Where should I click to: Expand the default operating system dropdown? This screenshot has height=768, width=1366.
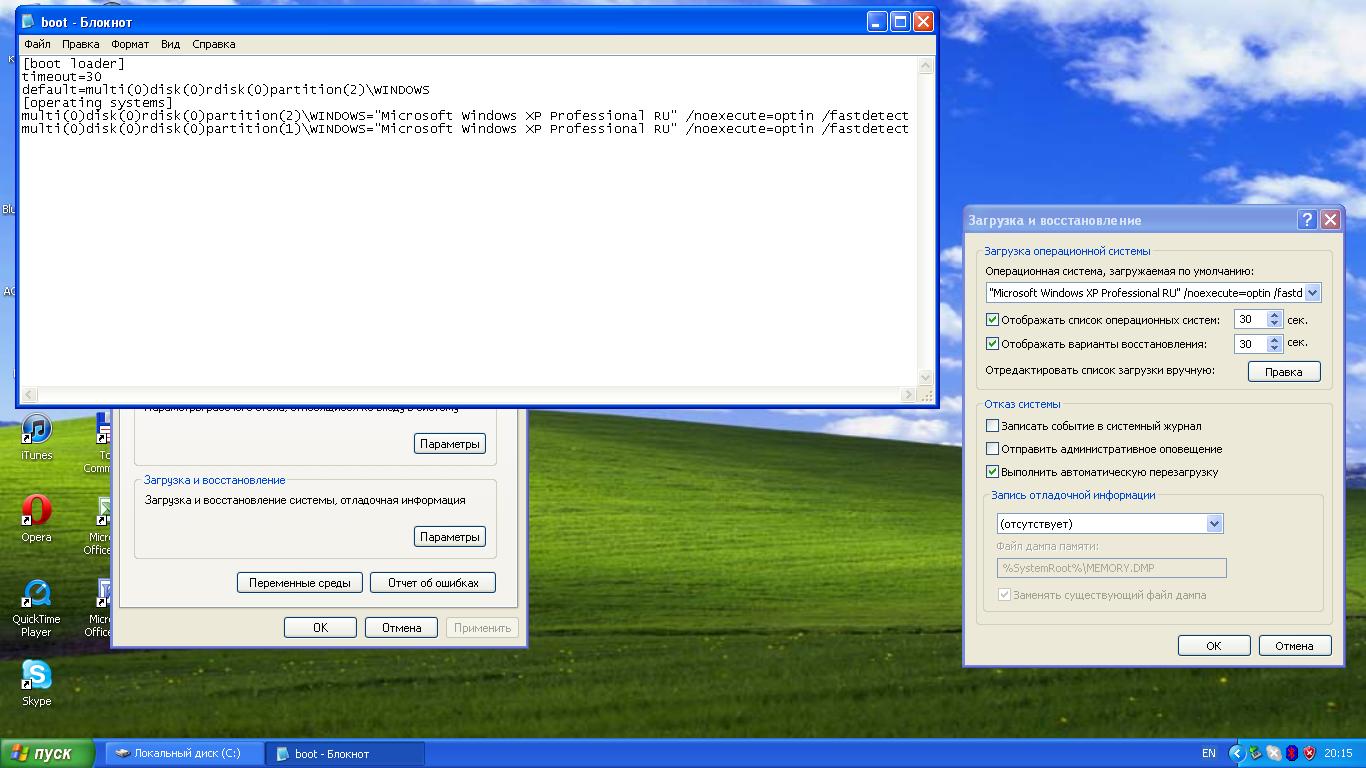click(x=1312, y=293)
